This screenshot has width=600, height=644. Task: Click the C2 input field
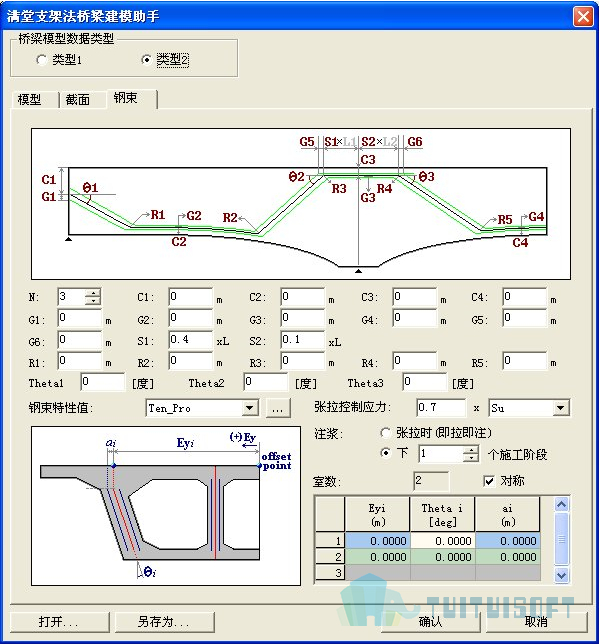(303, 297)
